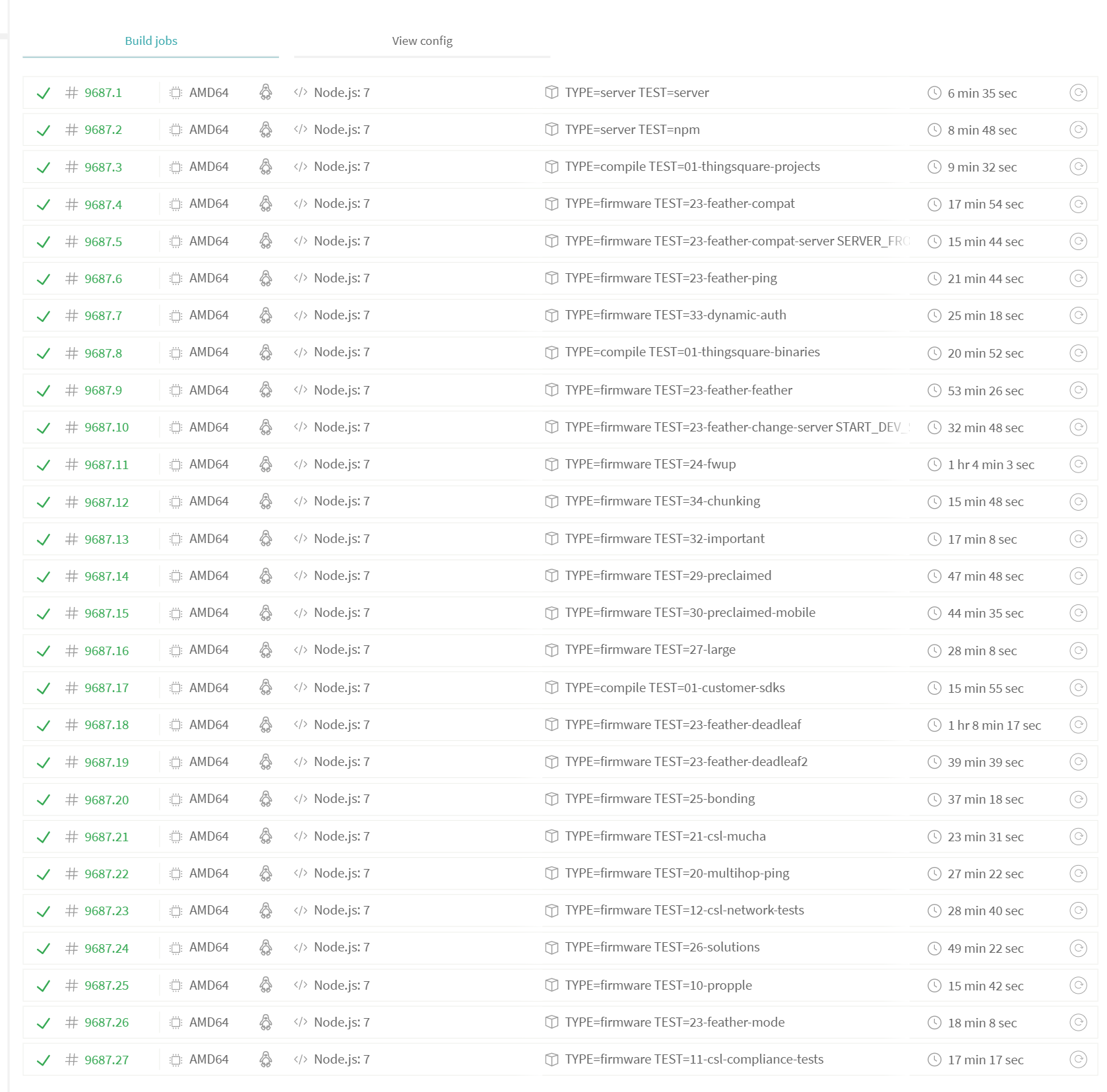This screenshot has width=1107, height=1092.
Task: Open job number 9687.5
Action: click(103, 241)
